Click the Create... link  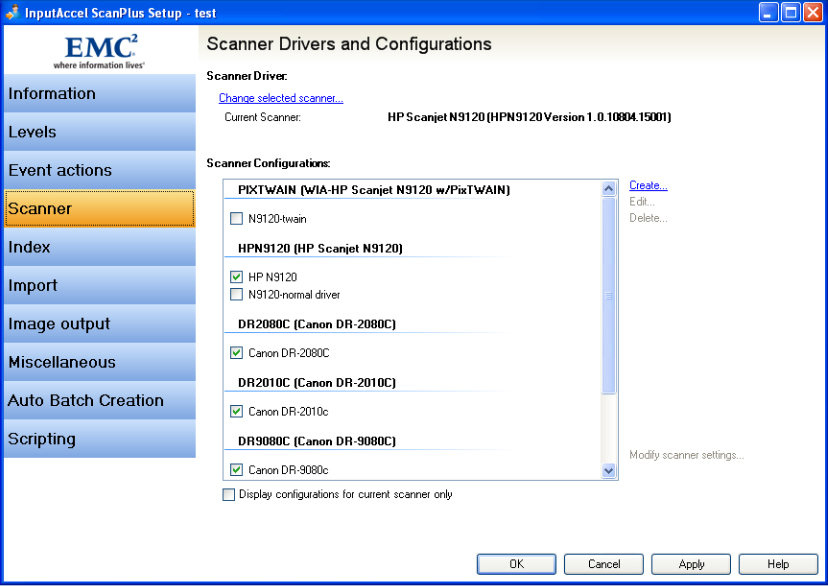tap(648, 185)
